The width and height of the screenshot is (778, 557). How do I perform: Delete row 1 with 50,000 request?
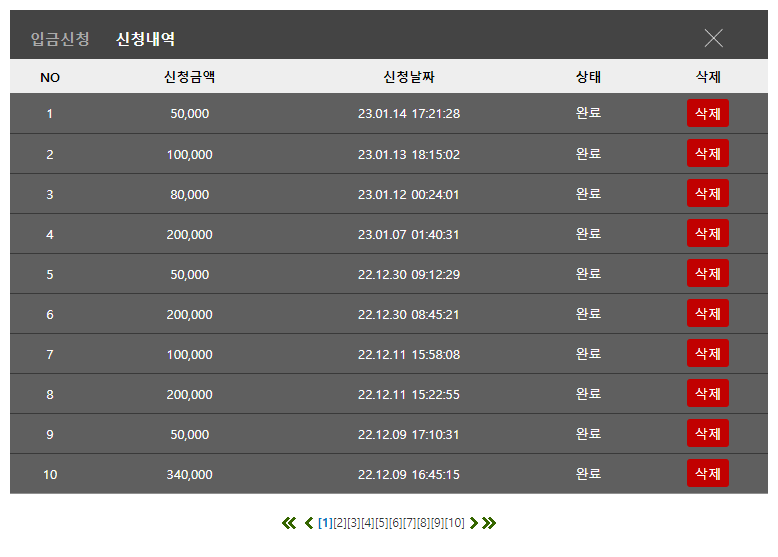click(708, 113)
